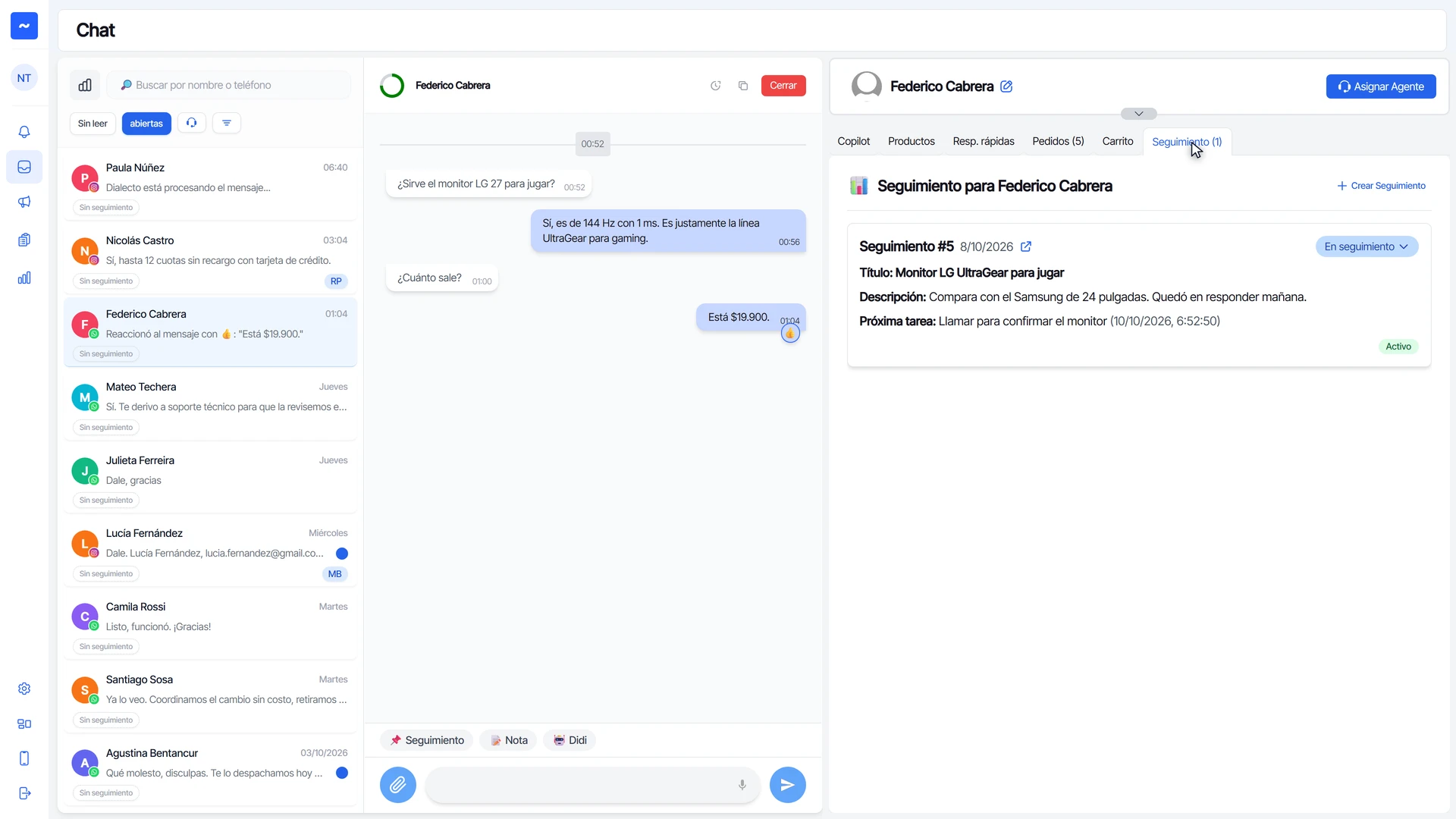
Task: Toggle the abiertas filter
Action: (x=146, y=124)
